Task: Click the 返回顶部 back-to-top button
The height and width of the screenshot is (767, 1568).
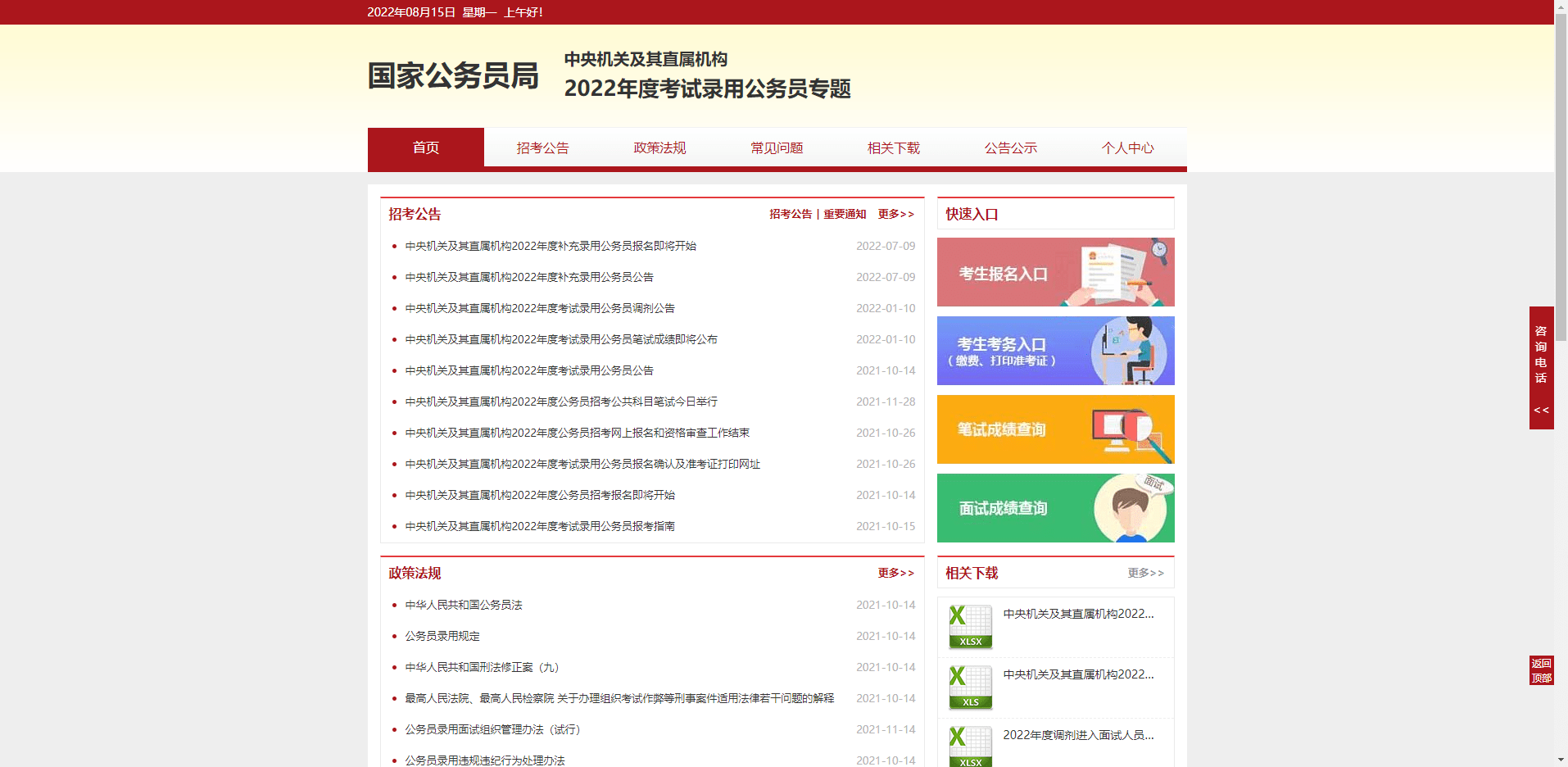Action: click(1541, 668)
